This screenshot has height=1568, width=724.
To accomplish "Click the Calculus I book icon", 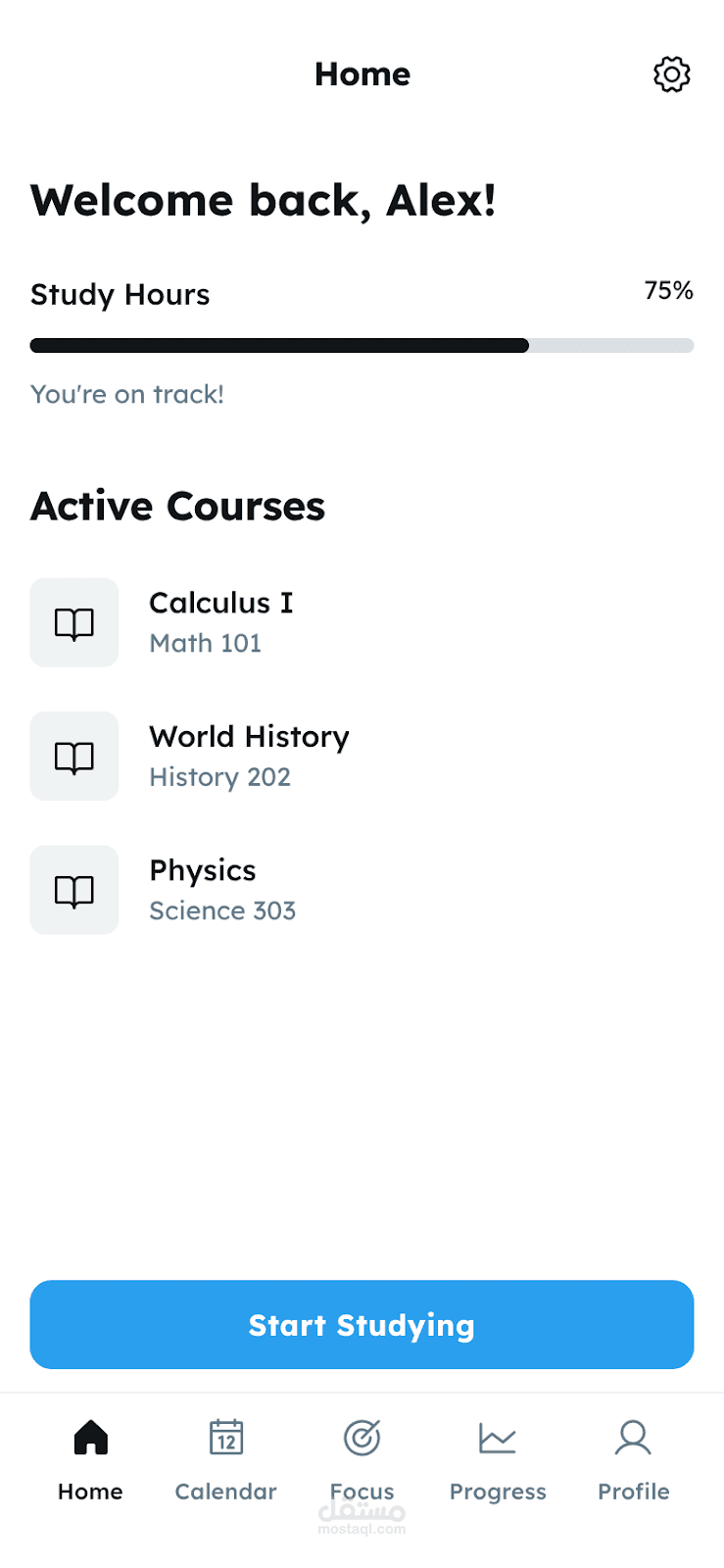I will [x=74, y=623].
